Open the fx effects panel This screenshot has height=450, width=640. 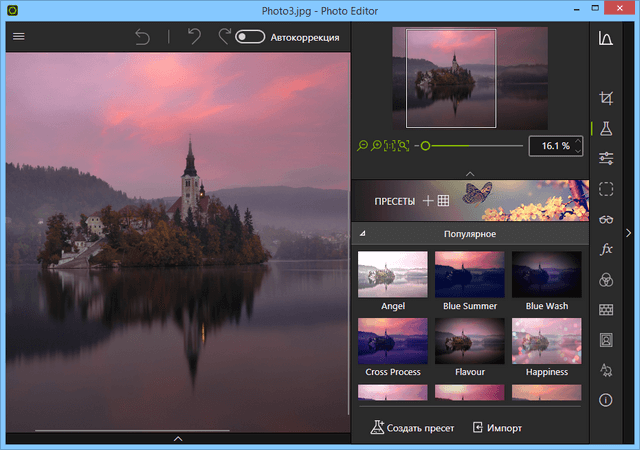pos(605,249)
